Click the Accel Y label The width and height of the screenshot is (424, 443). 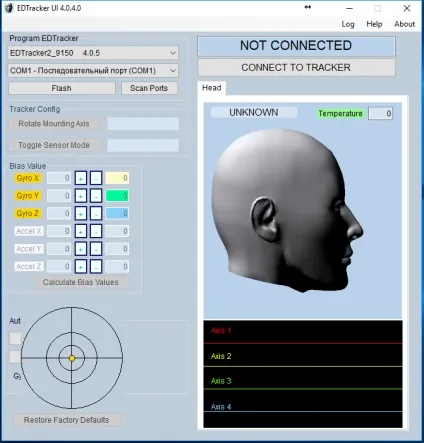pyautogui.click(x=29, y=249)
